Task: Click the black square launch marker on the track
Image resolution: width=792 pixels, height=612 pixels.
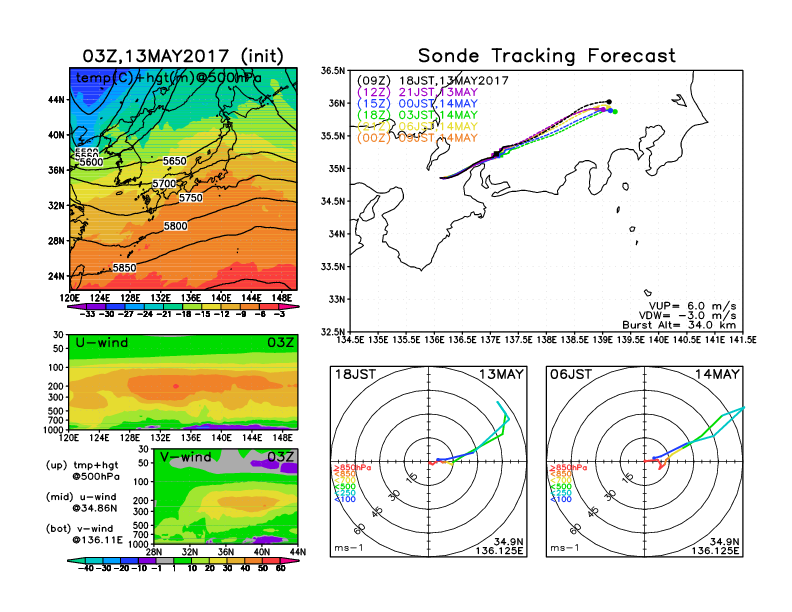Action: (497, 154)
